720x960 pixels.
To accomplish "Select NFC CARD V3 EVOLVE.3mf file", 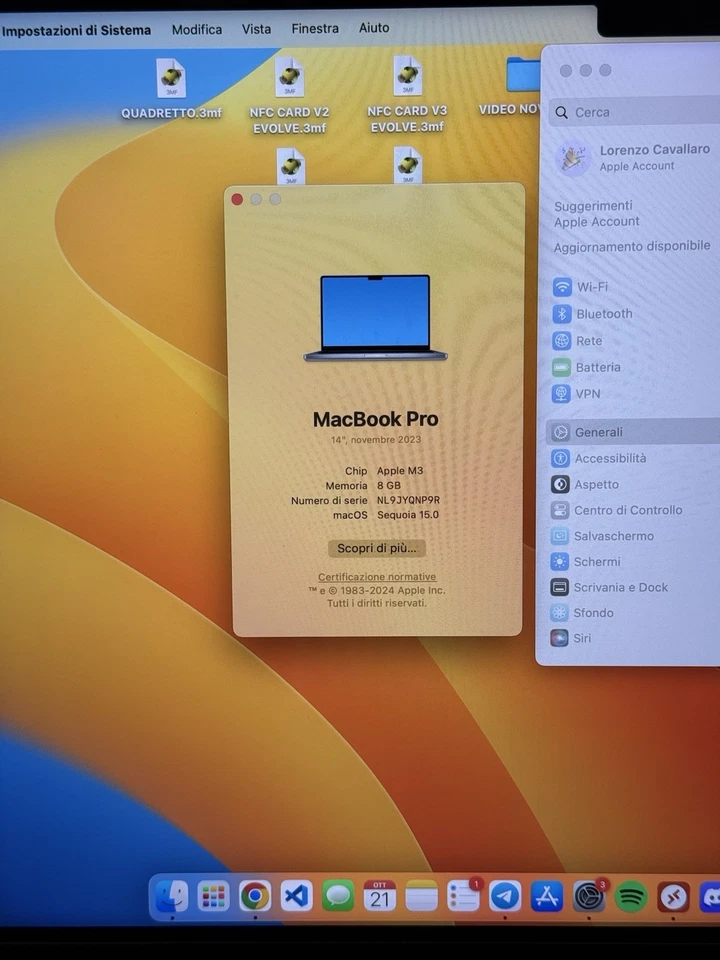I will point(407,94).
